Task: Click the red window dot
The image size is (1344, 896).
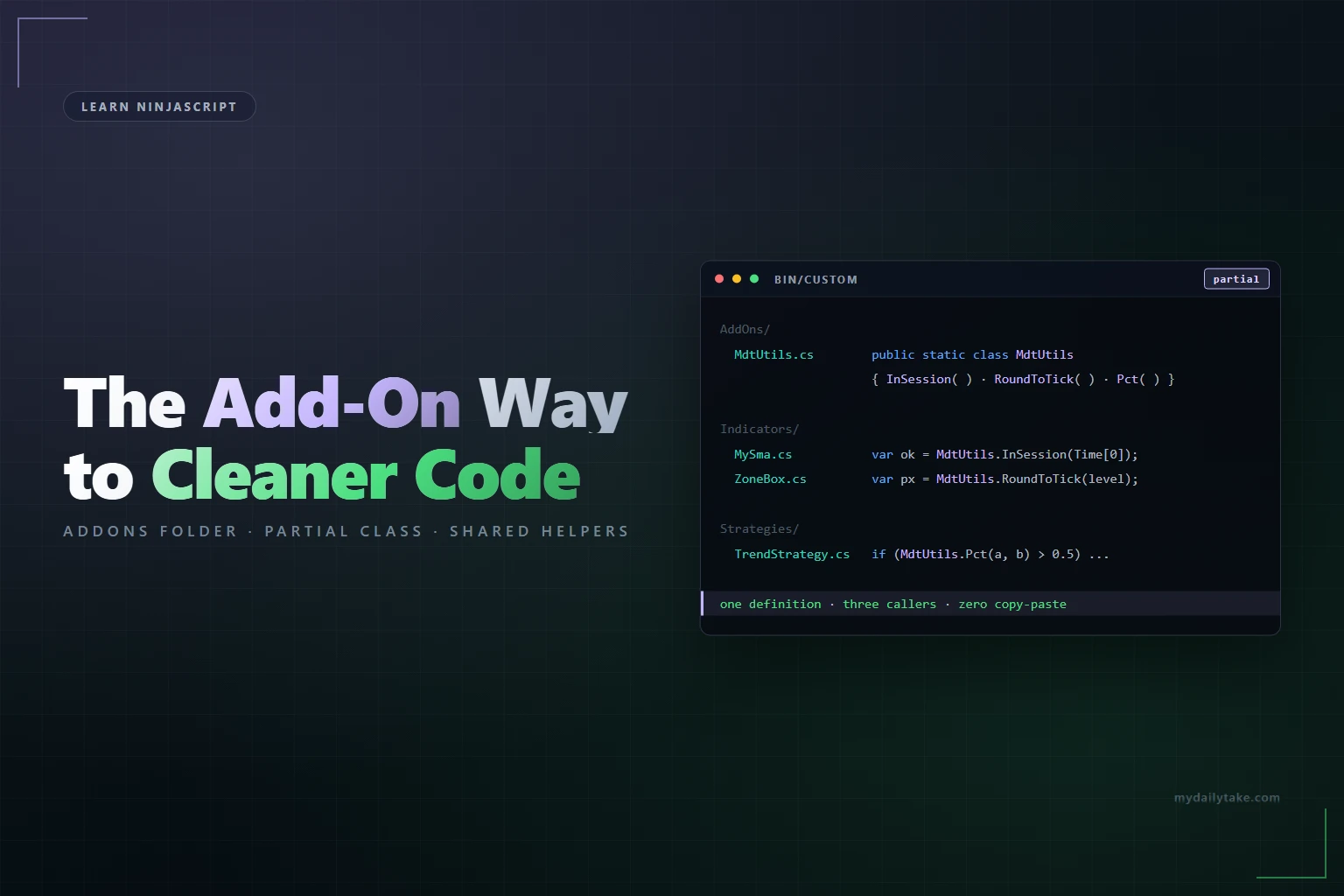Action: 719,279
